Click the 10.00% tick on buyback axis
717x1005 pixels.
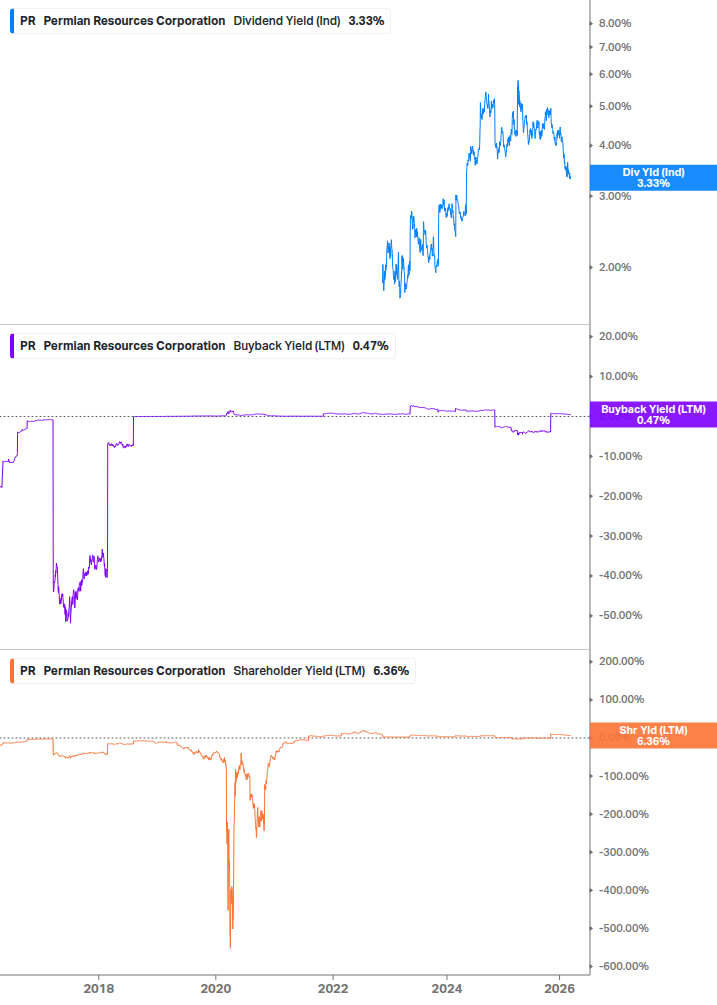coord(618,376)
